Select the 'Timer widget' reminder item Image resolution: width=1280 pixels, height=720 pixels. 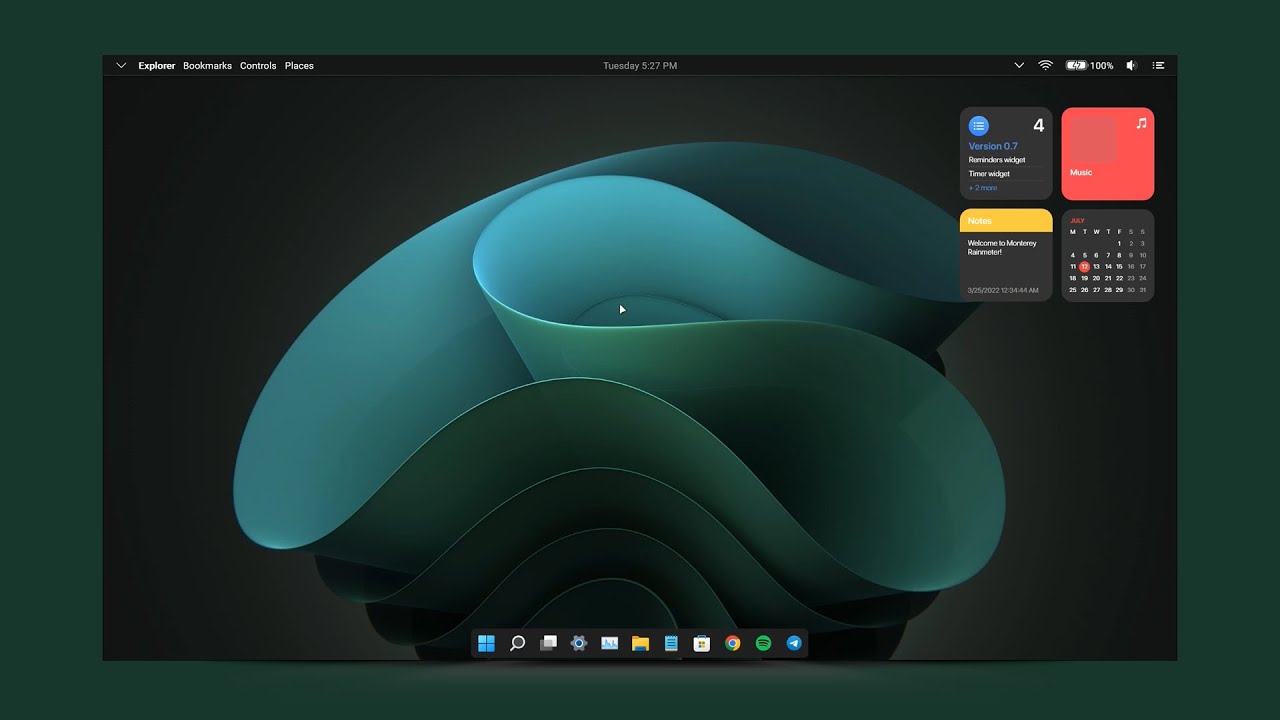tap(989, 174)
